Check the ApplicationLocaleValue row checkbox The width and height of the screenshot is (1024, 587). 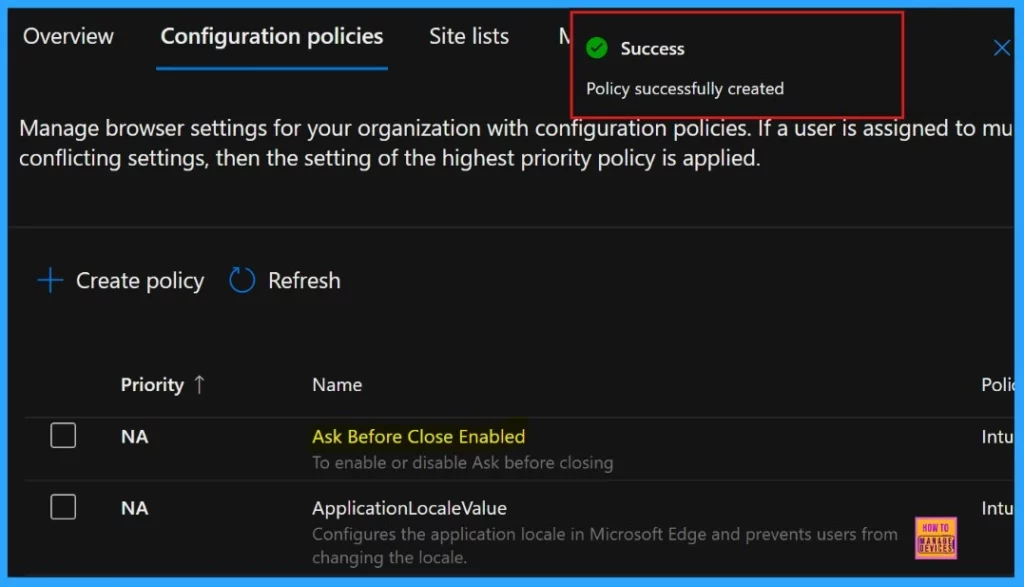coord(63,507)
